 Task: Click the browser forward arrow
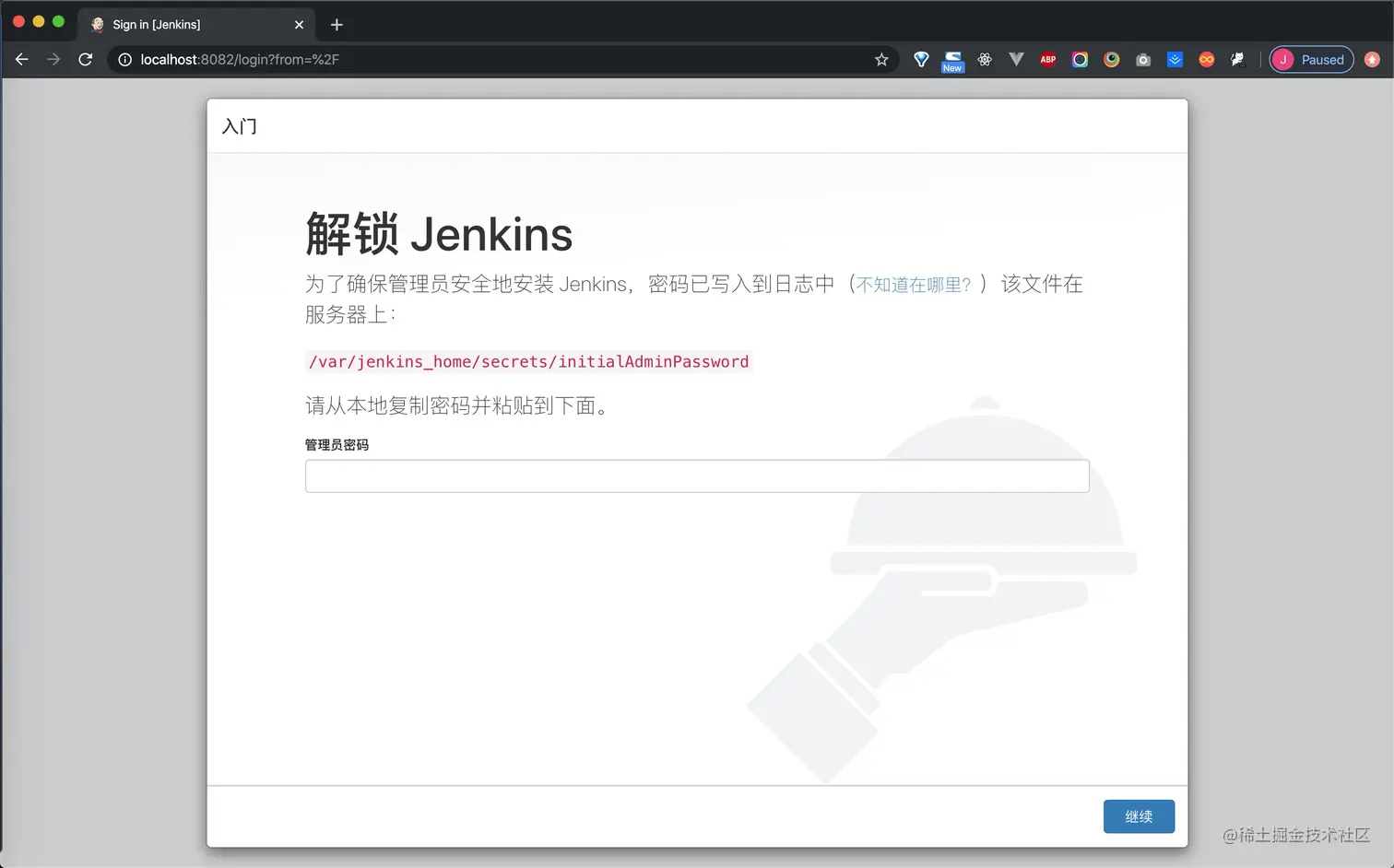point(53,59)
